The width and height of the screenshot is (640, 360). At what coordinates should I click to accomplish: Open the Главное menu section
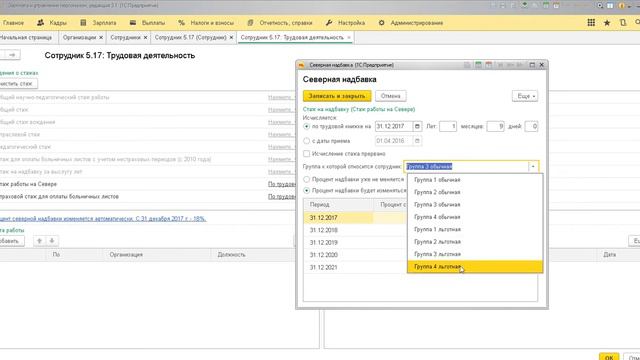(x=13, y=23)
